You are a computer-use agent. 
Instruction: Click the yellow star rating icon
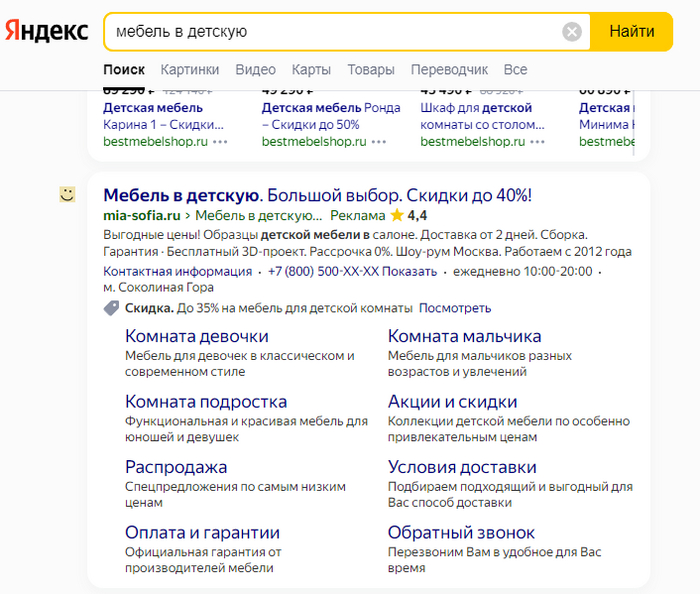click(x=397, y=215)
